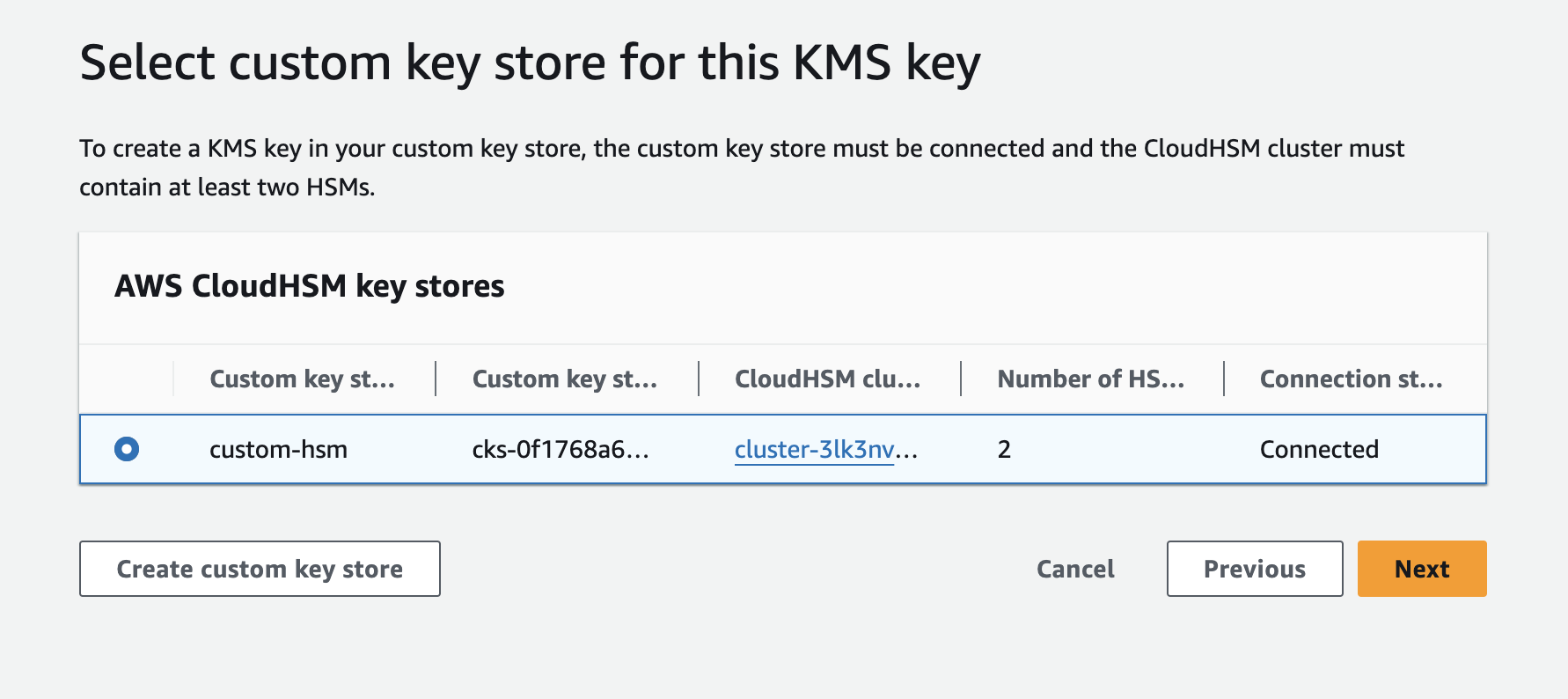1568x699 pixels.
Task: Go back with the Previous button
Action: [x=1255, y=569]
